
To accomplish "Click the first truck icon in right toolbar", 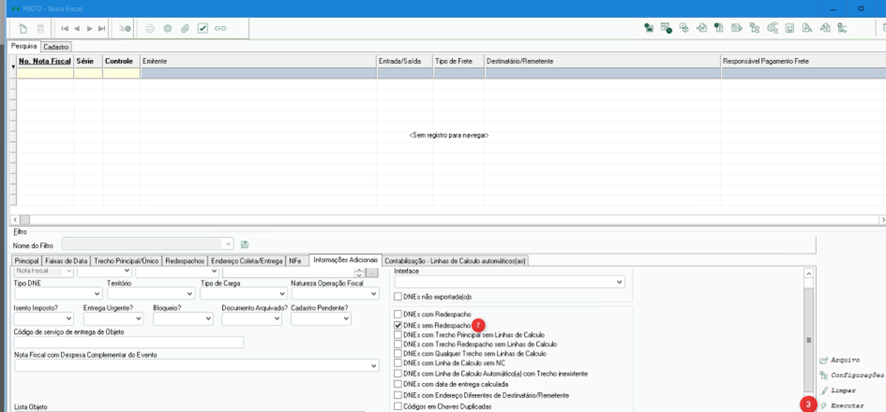I will click(649, 28).
